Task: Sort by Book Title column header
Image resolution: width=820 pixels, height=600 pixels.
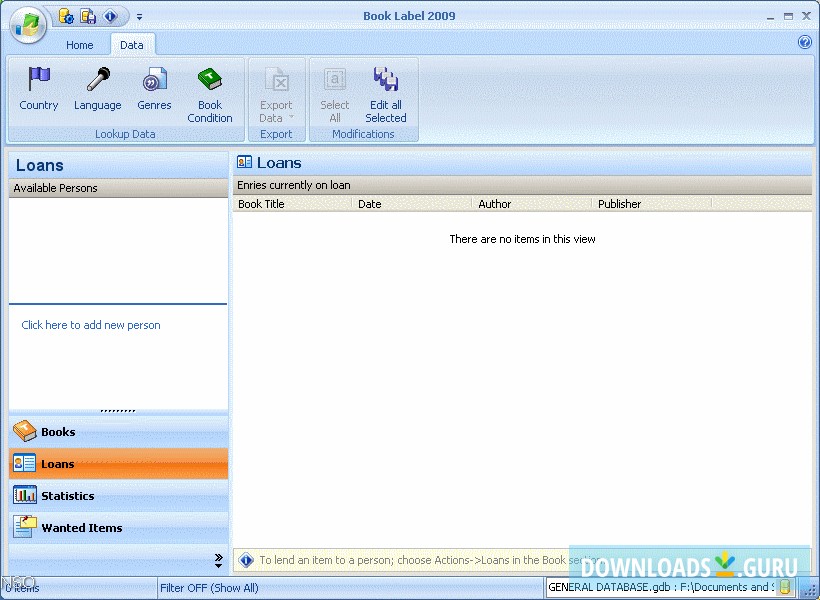Action: point(292,204)
